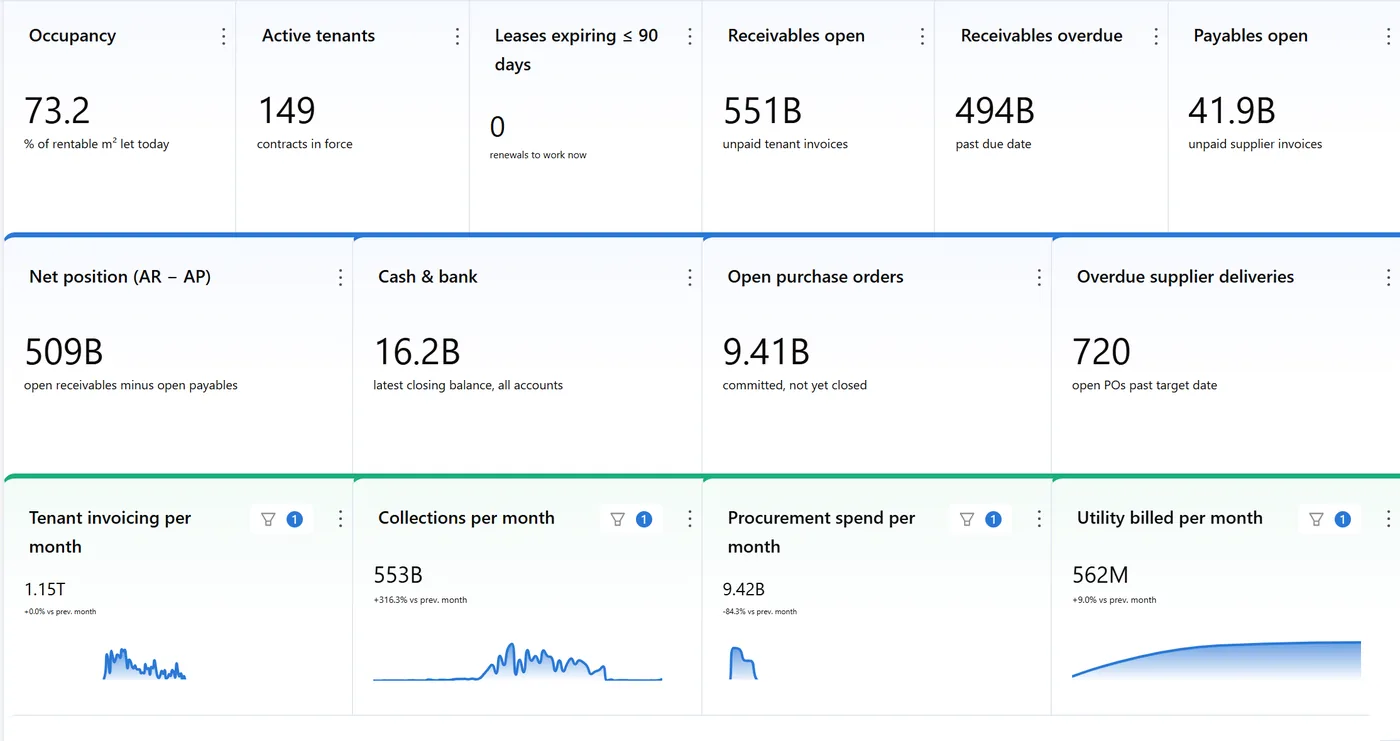The height and width of the screenshot is (741, 1400).
Task: Open the Active tenants card options menu
Action: (457, 36)
